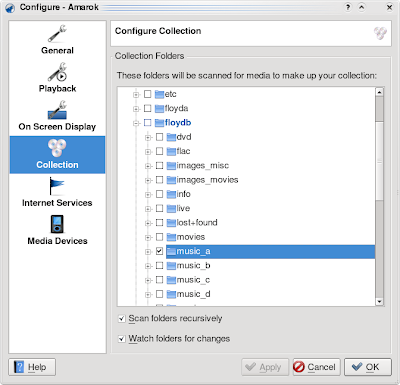The height and width of the screenshot is (385, 400).
Task: Click the info folder icon
Action: coord(171,194)
